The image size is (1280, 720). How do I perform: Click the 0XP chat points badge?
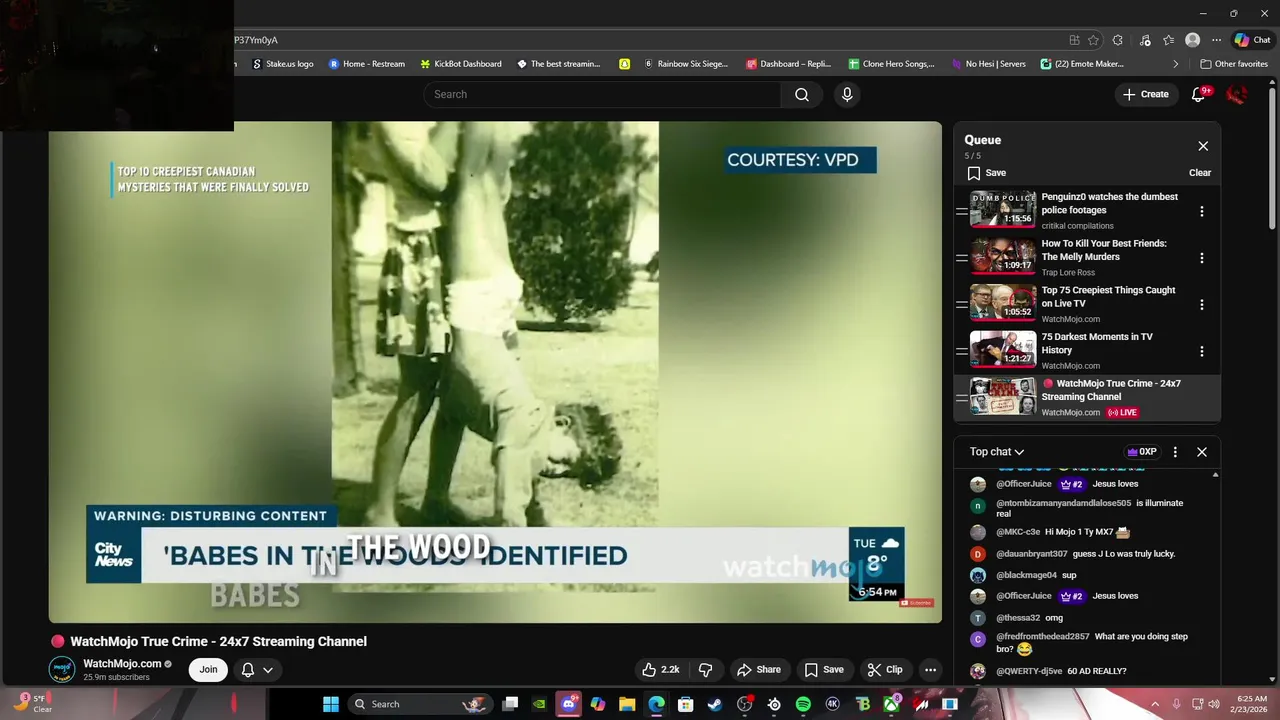tap(1142, 452)
